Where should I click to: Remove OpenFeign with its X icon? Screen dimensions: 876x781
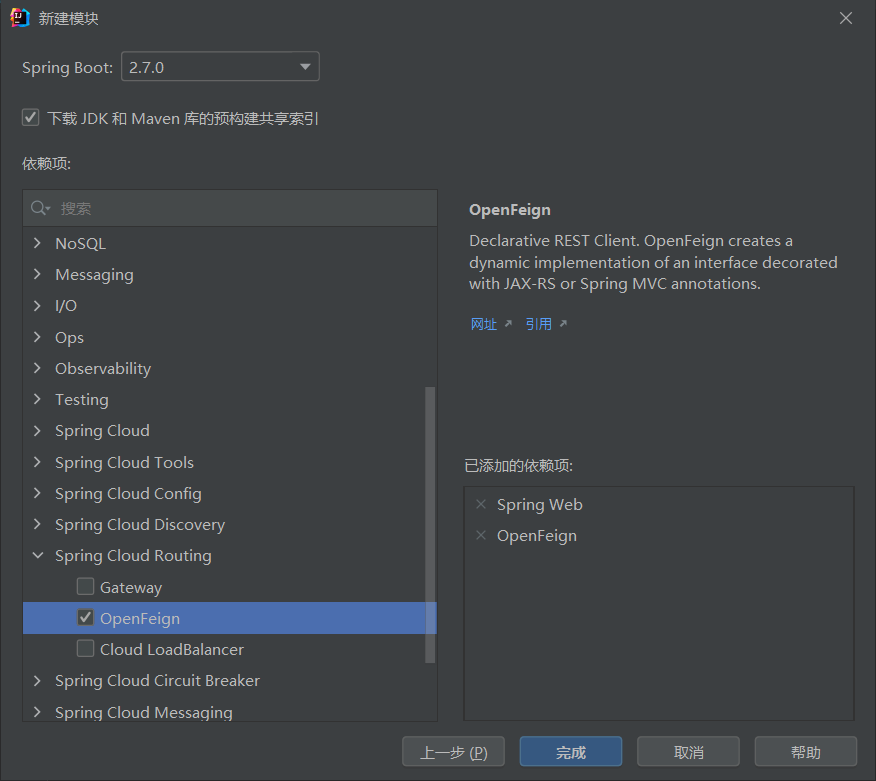(x=481, y=536)
